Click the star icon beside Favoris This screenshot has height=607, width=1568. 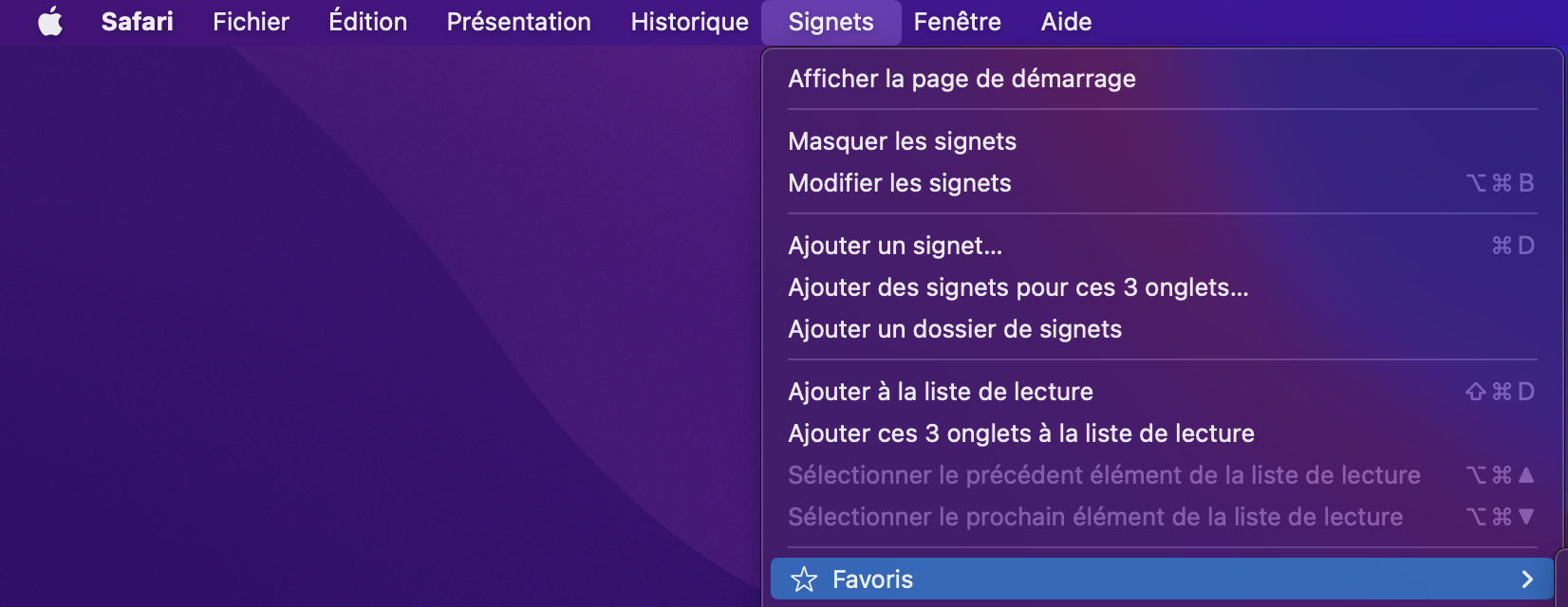[804, 579]
